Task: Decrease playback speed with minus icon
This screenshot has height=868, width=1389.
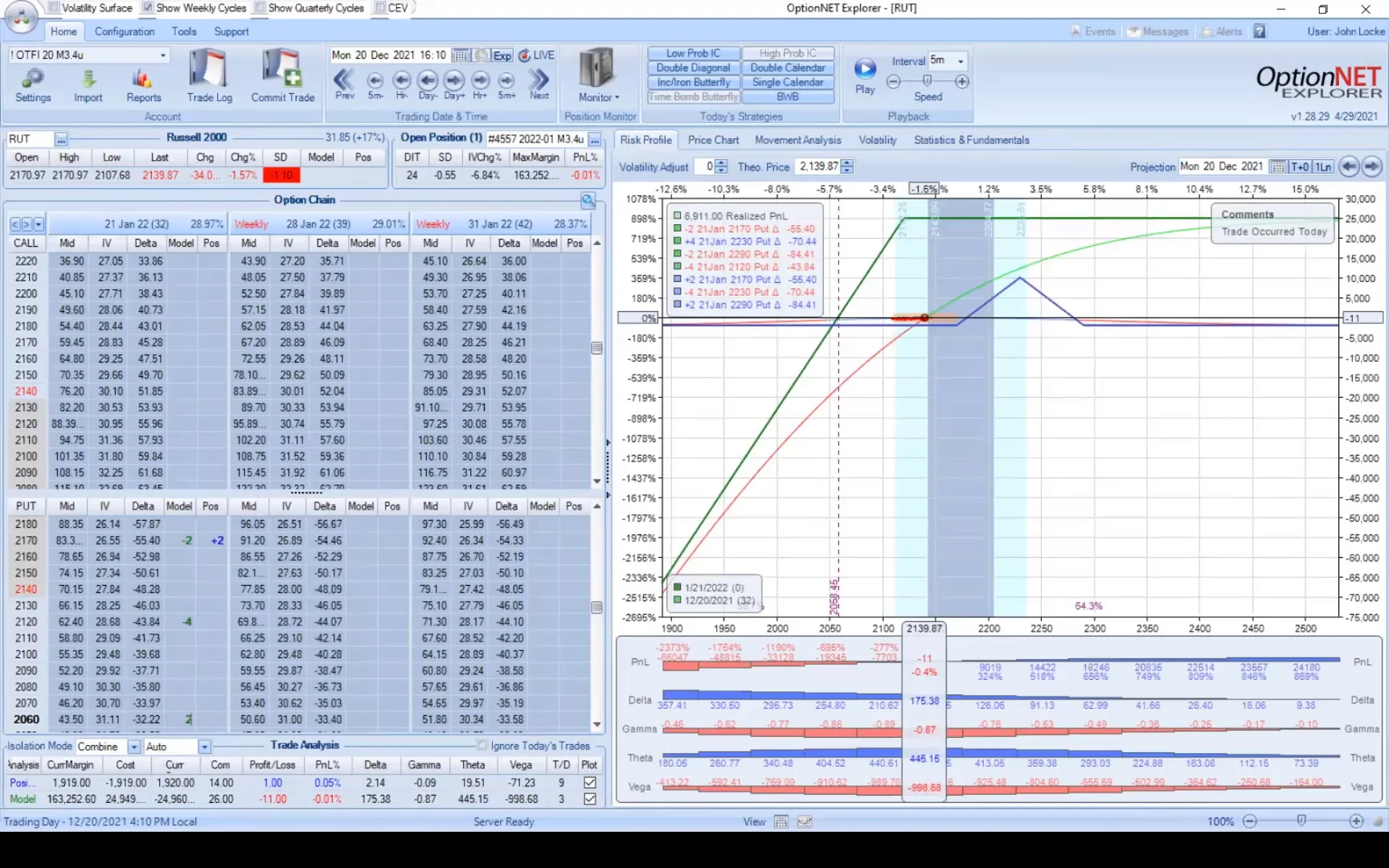Action: click(893, 81)
